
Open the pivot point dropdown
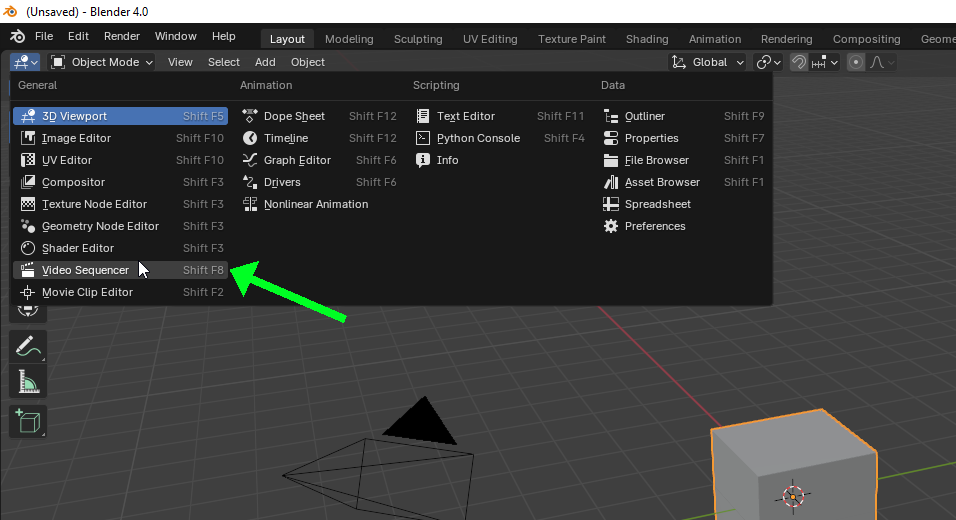coord(768,62)
